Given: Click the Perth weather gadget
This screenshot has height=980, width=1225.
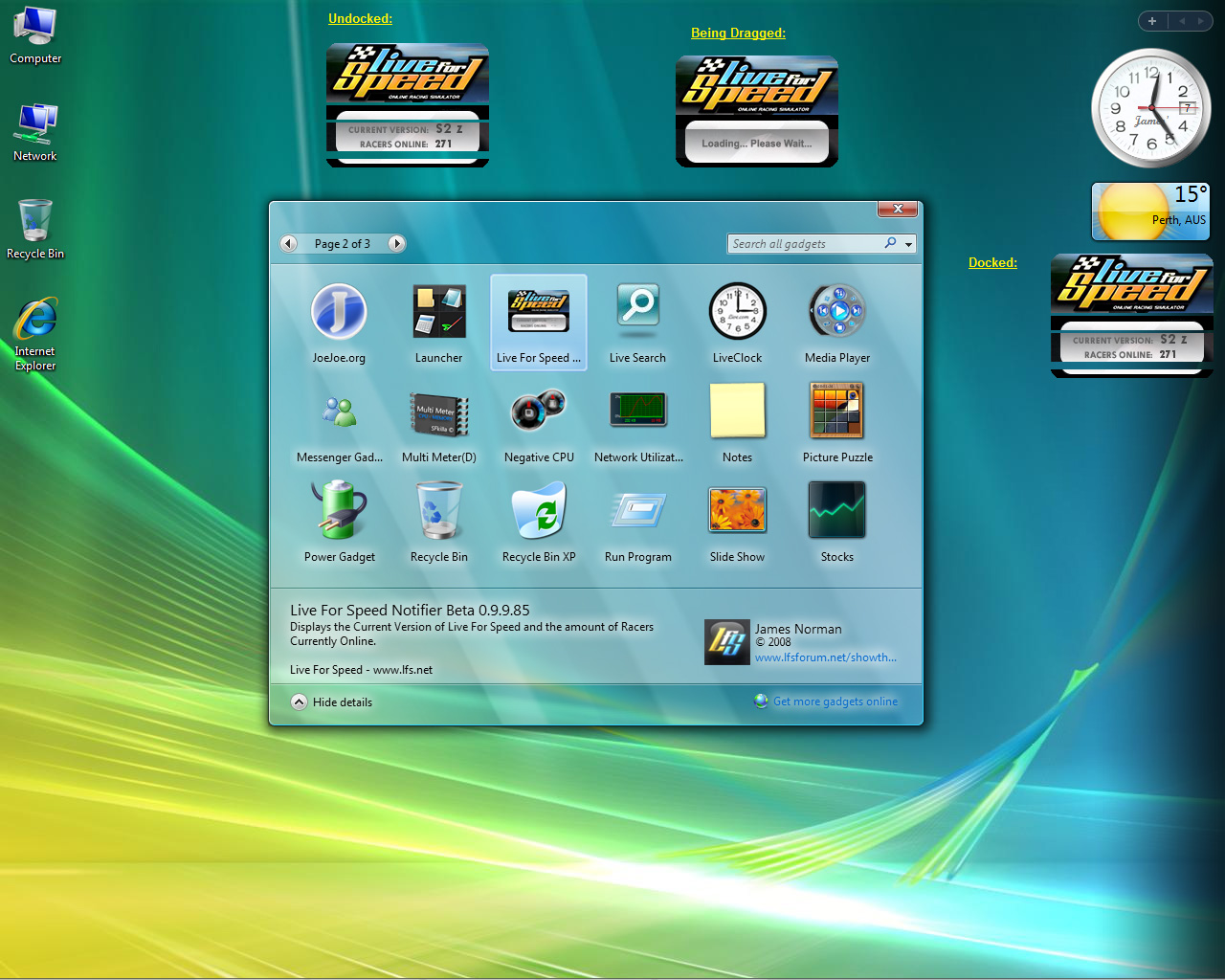Looking at the screenshot, I should pos(1150,212).
